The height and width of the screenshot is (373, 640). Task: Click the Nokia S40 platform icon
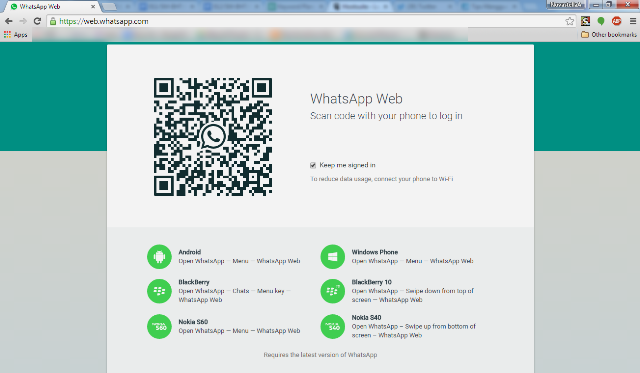(x=333, y=326)
